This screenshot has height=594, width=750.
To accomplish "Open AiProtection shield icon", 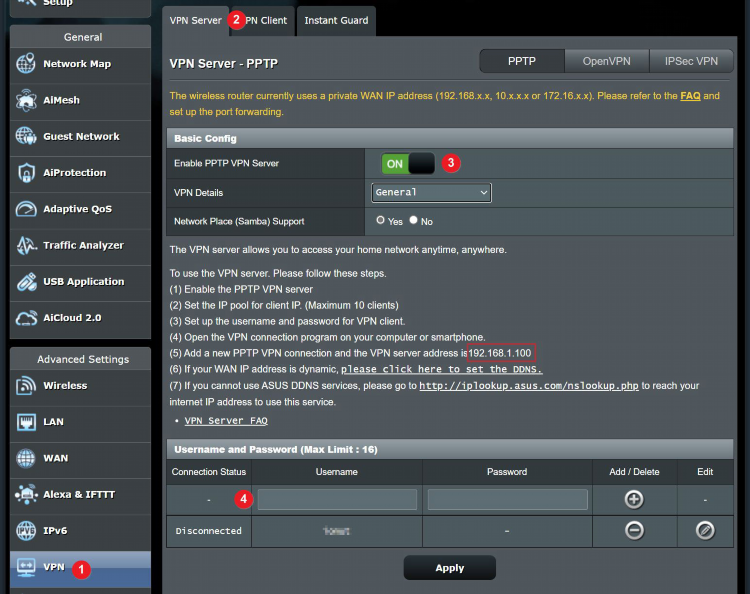I will [x=26, y=173].
